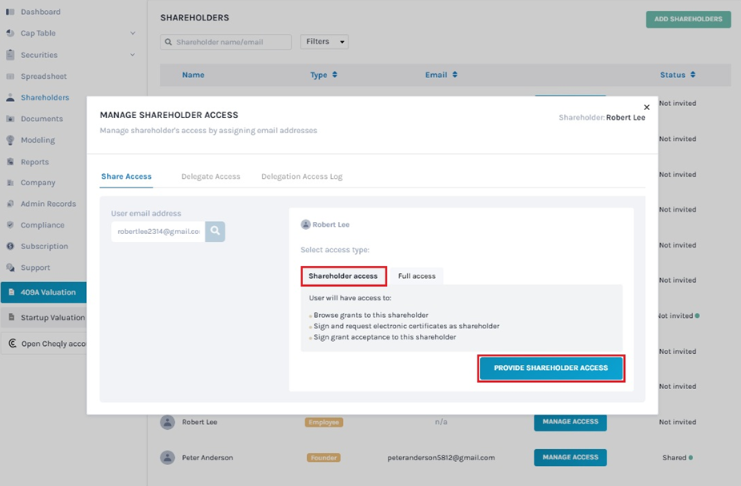741x486 pixels.
Task: Click the Compliance sidebar icon
Action: (x=11, y=225)
